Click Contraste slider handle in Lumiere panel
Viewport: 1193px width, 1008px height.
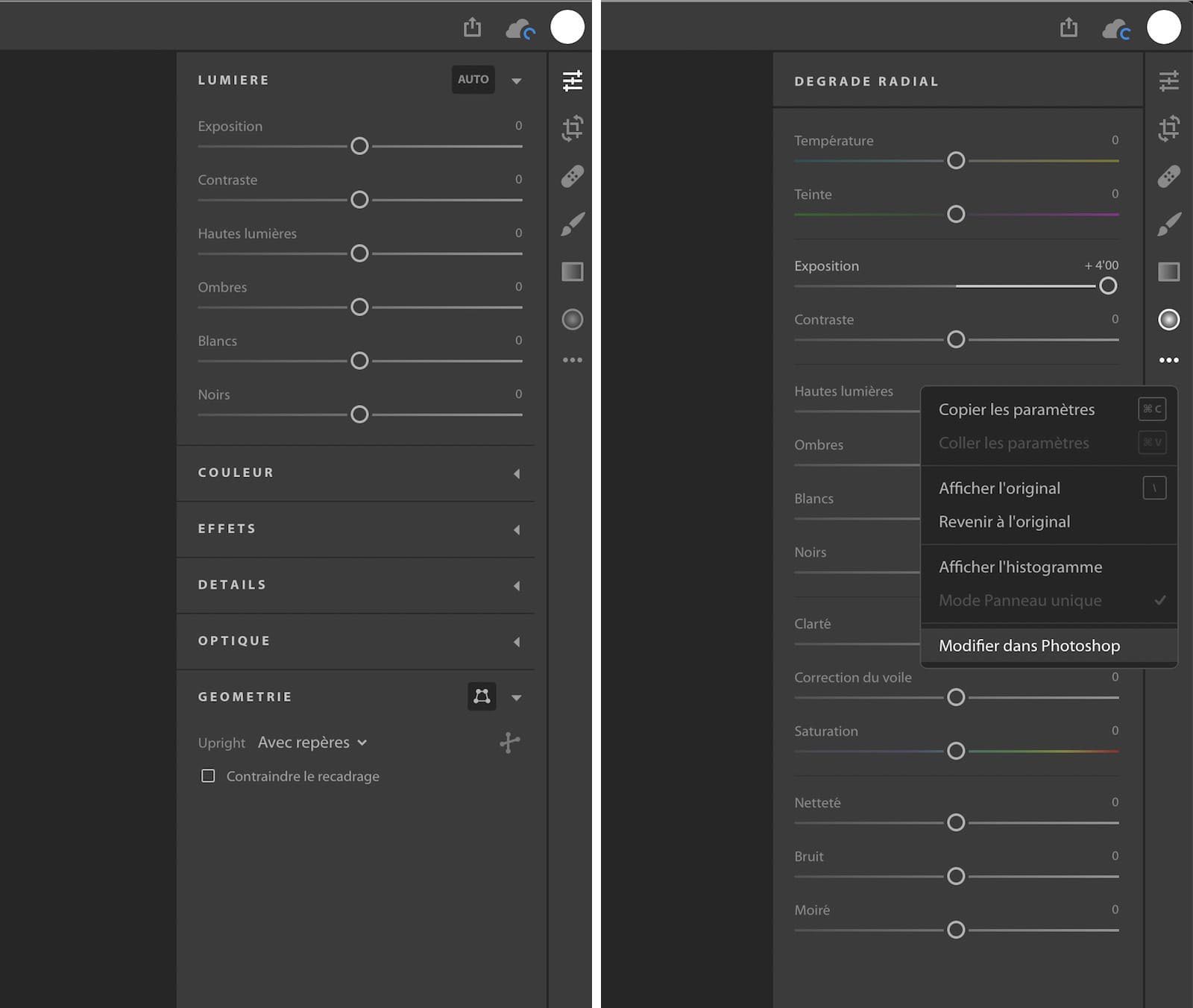point(359,200)
